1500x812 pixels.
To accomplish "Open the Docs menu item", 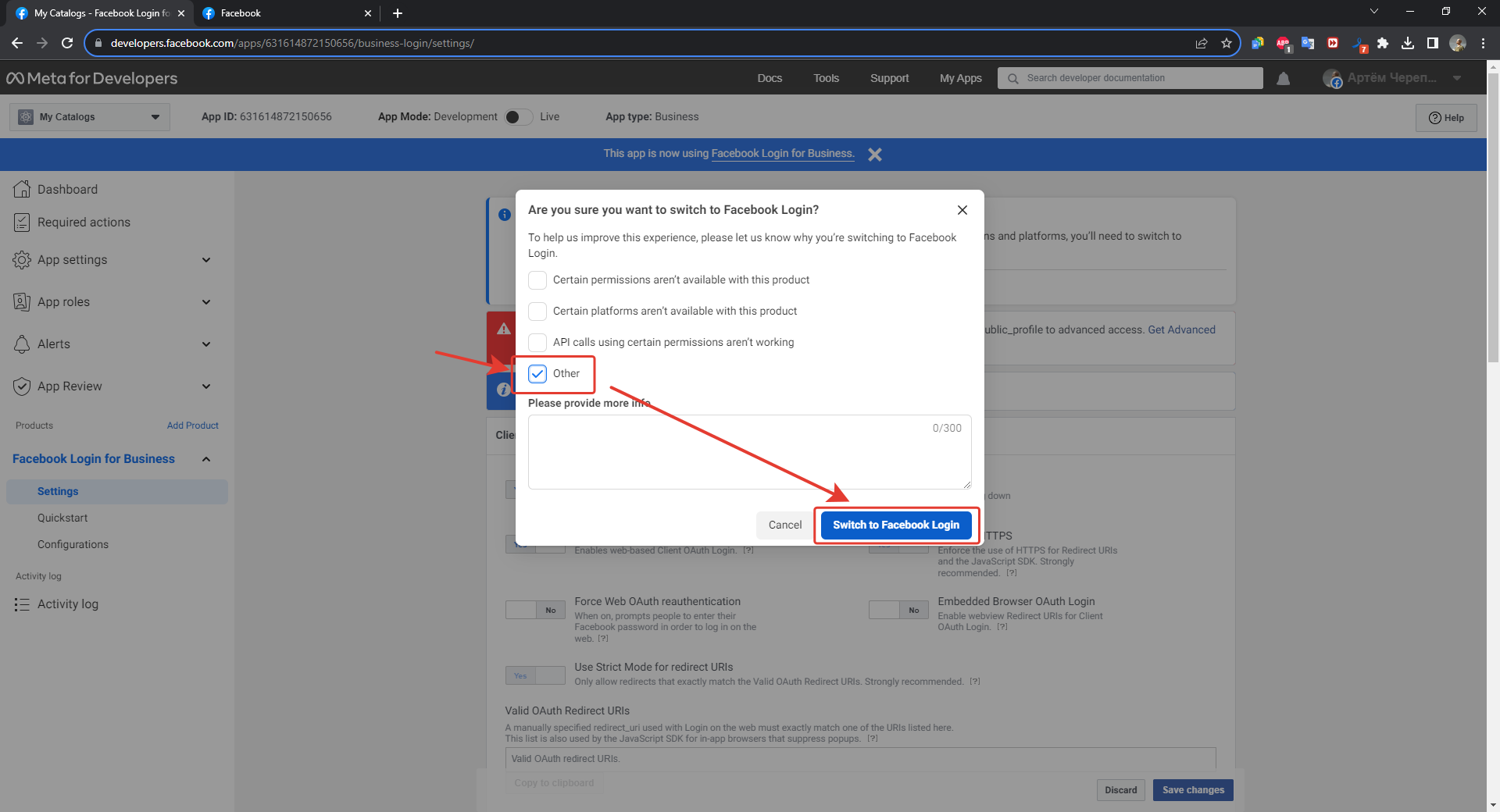I will click(x=769, y=78).
